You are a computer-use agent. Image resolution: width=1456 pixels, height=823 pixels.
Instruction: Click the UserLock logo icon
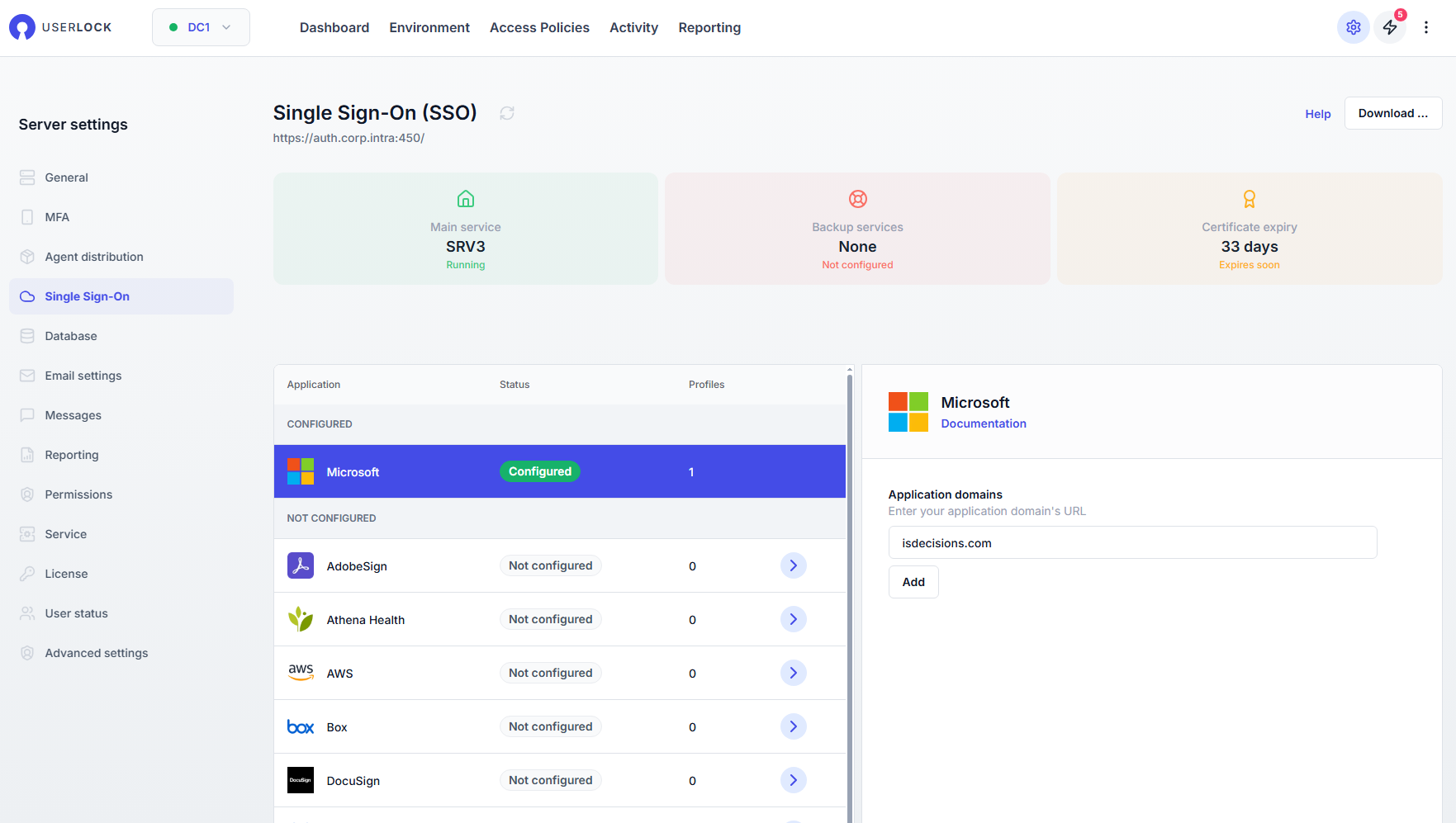tap(22, 27)
